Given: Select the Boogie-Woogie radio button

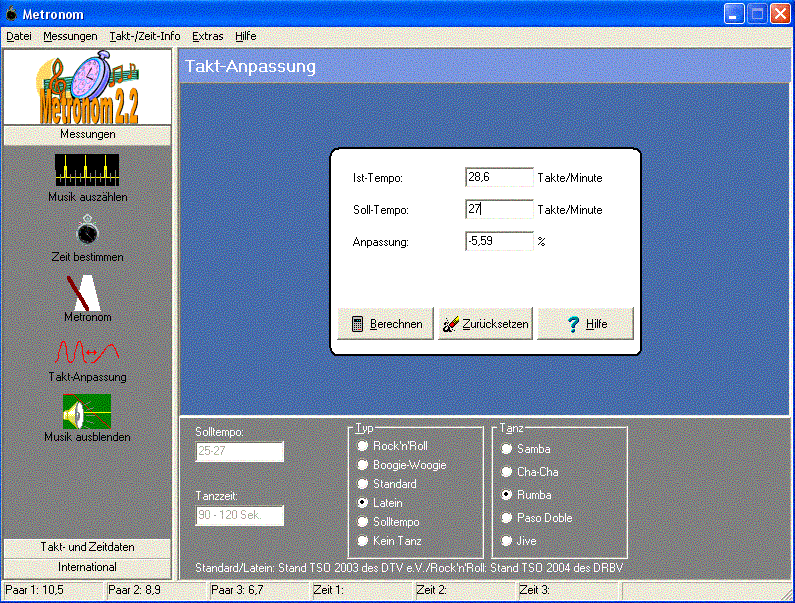Looking at the screenshot, I should (363, 465).
